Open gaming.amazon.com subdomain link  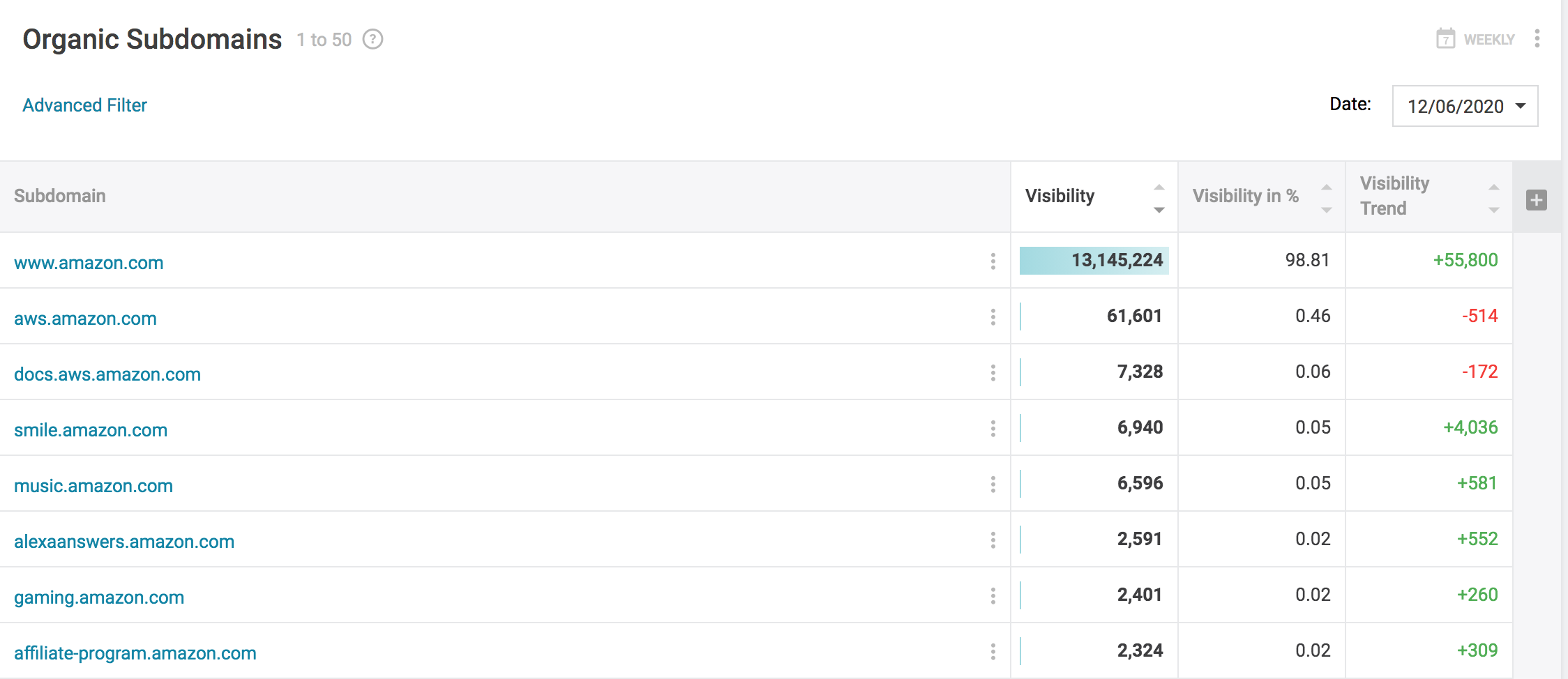pos(99,597)
